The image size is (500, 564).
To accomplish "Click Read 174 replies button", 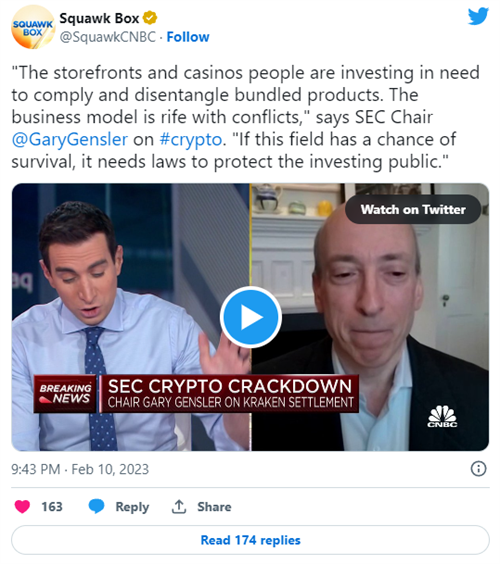I will click(250, 540).
